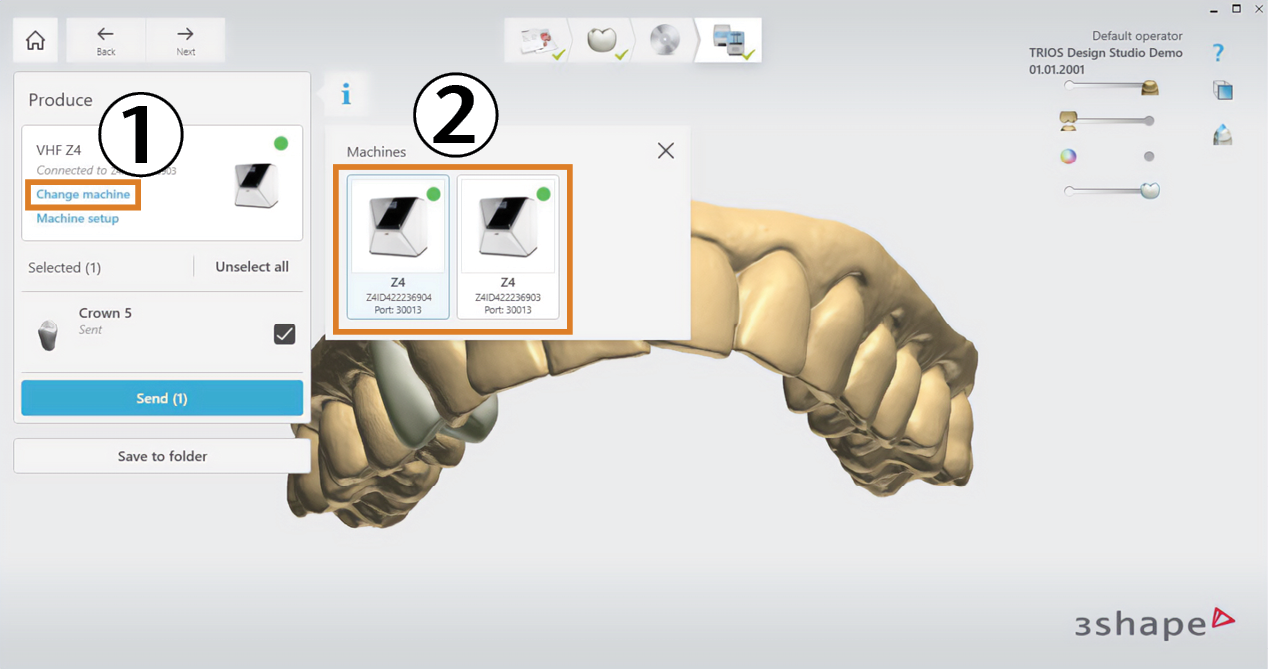Image resolution: width=1268 pixels, height=669 pixels.
Task: Click the VHF Z4 machine image
Action: point(257,184)
